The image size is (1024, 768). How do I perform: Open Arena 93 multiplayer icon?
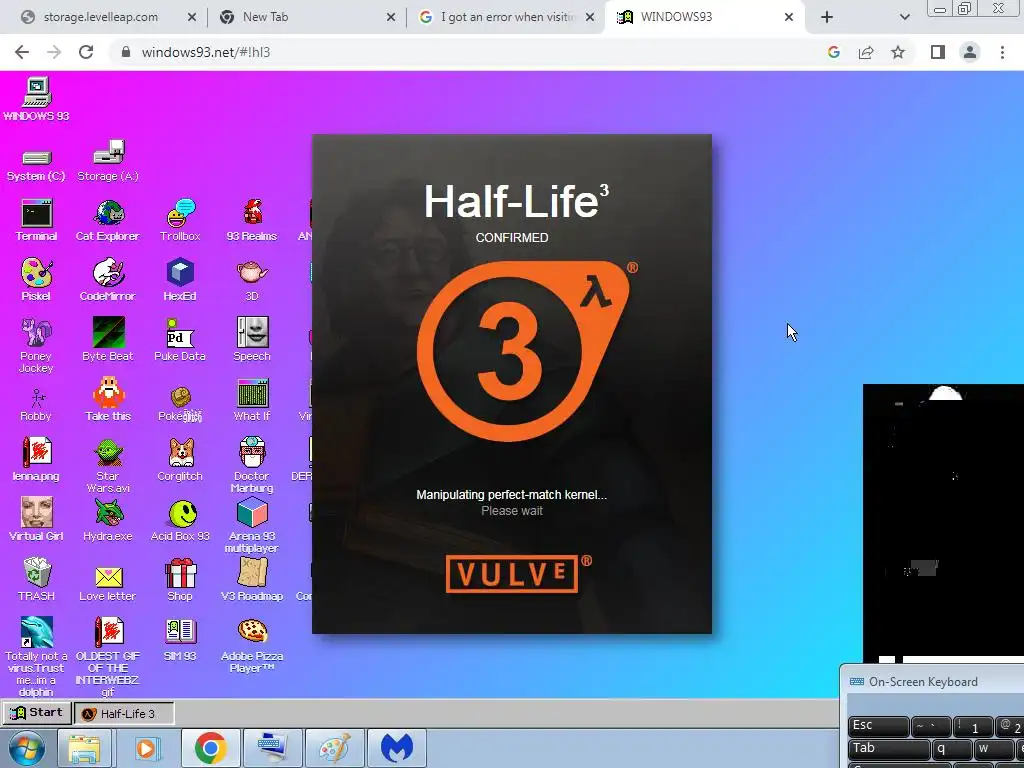(252, 526)
